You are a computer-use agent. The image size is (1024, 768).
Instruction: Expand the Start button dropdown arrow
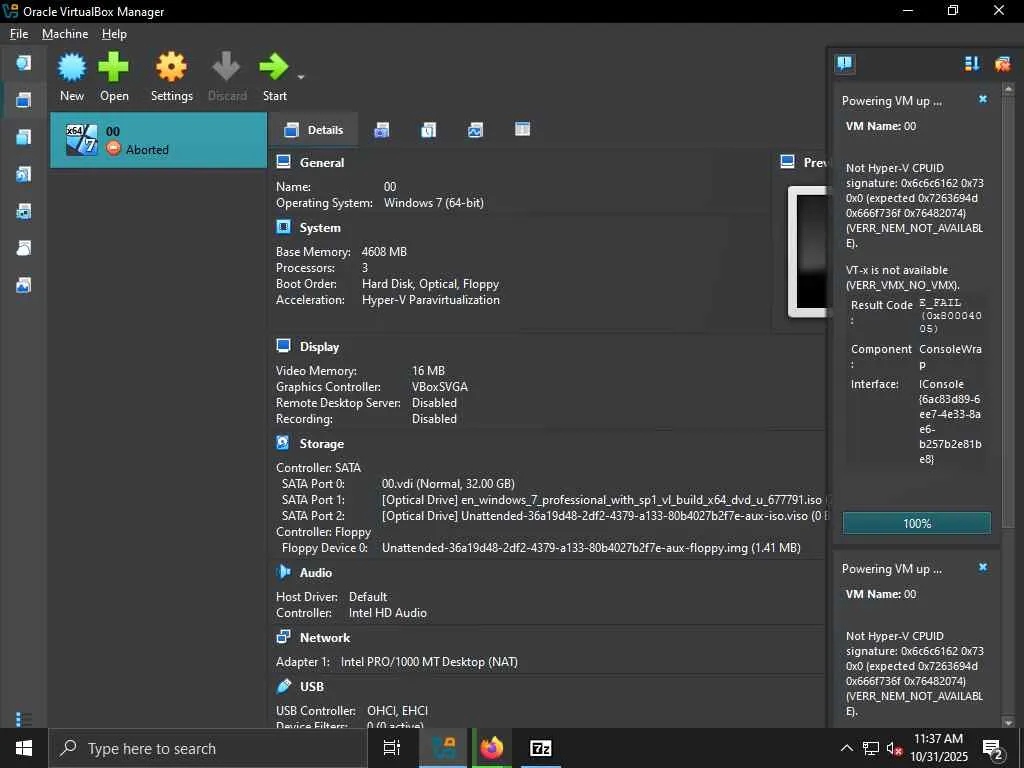(x=300, y=77)
